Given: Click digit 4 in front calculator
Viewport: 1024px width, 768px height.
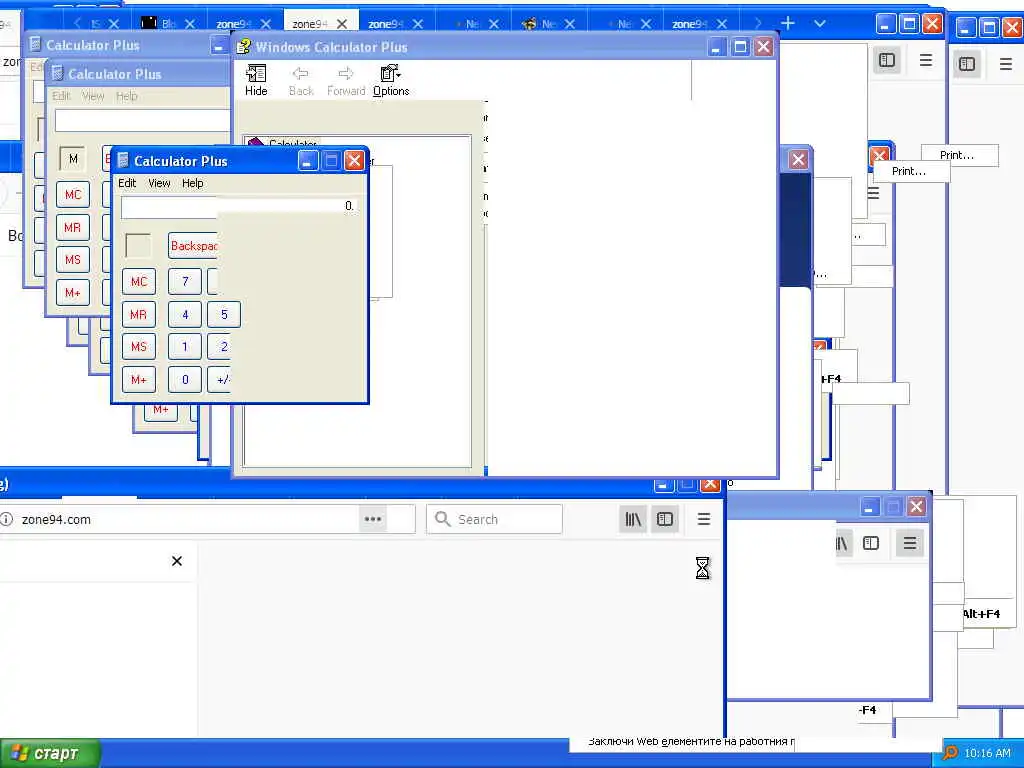Looking at the screenshot, I should pyautogui.click(x=185, y=315).
